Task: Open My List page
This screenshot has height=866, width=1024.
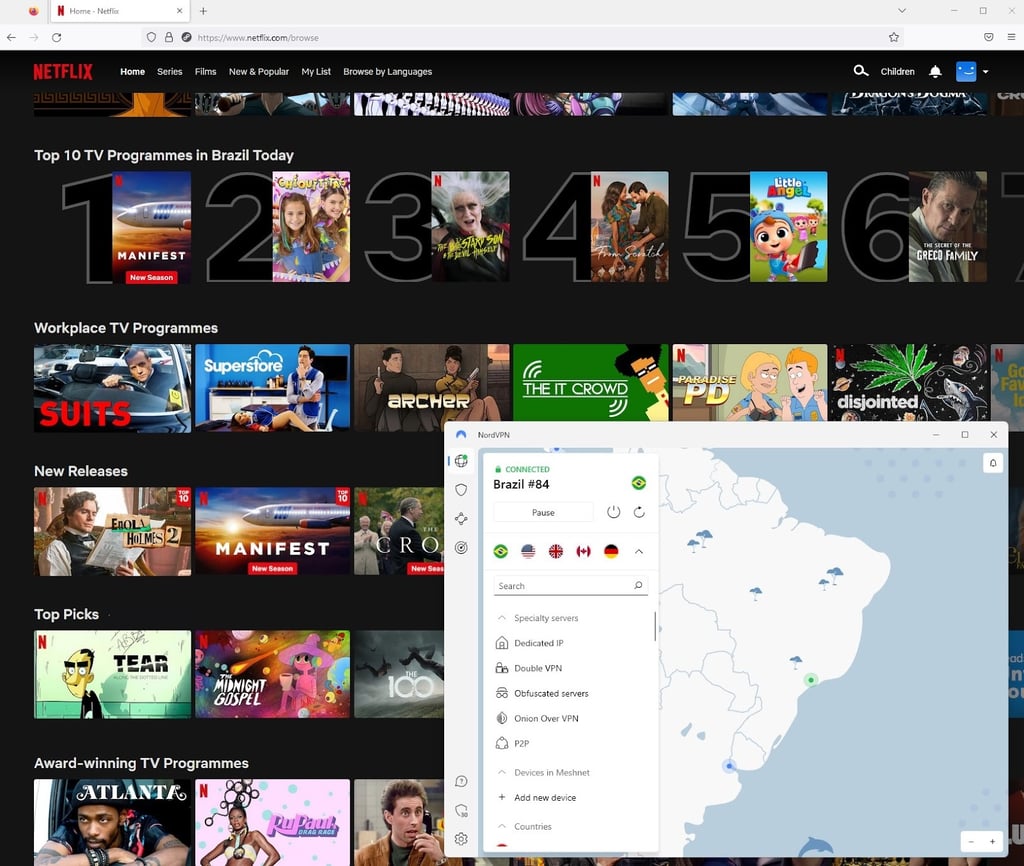Action: pyautogui.click(x=316, y=71)
